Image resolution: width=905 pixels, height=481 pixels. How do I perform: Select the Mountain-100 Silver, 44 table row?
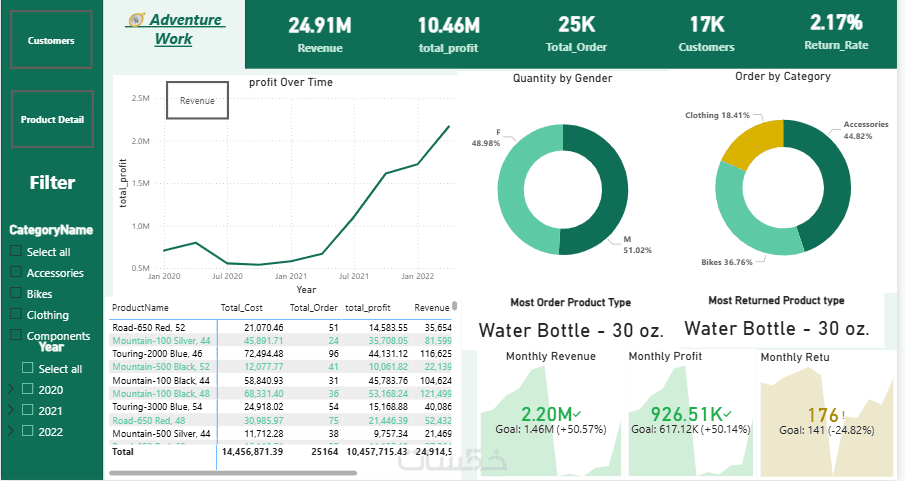[x=282, y=341]
